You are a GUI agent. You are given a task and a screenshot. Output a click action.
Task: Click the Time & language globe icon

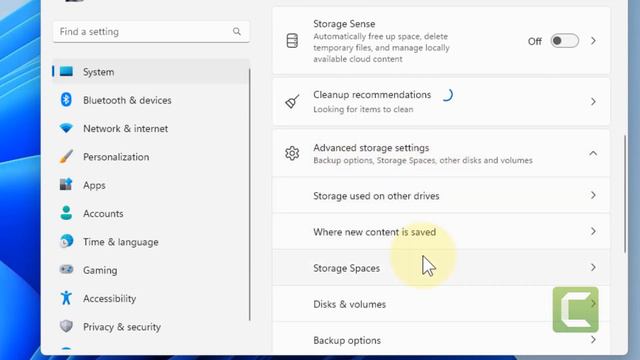[x=66, y=241]
